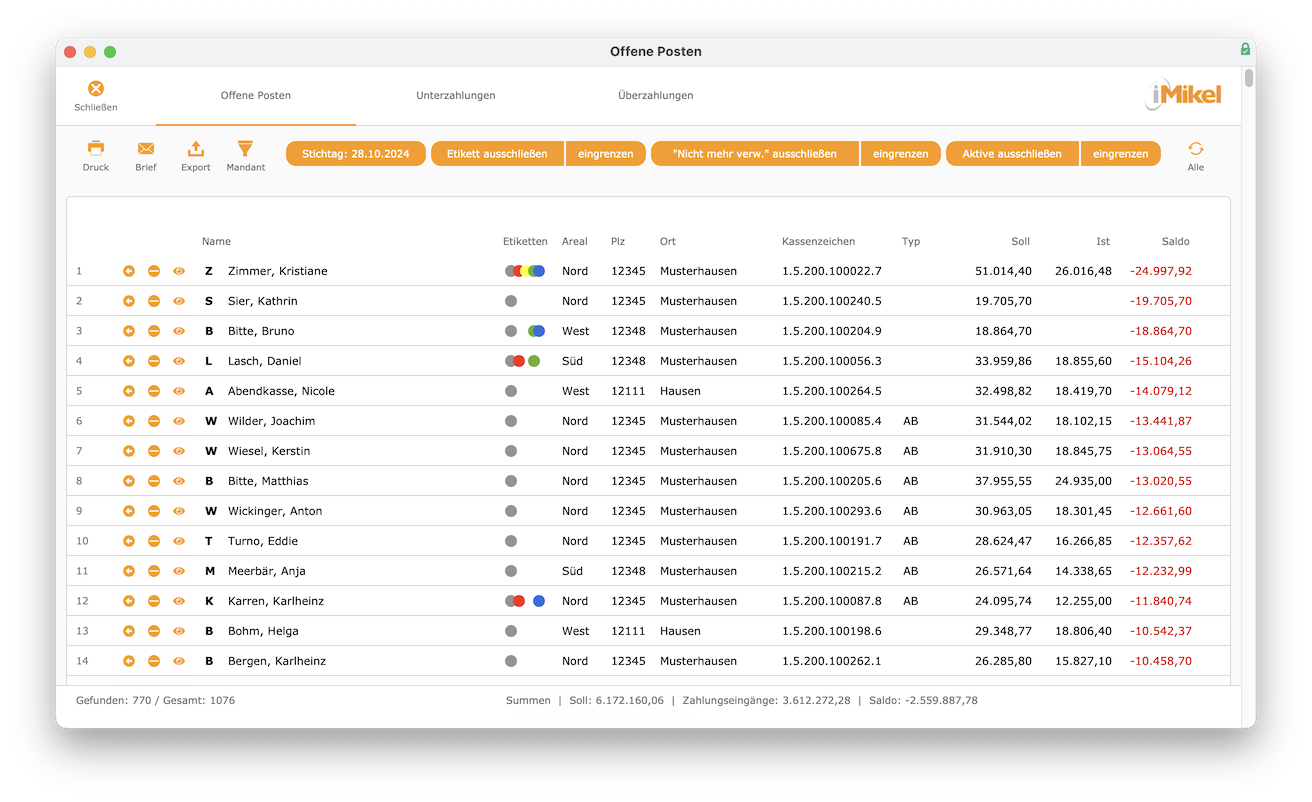Screen dimensions: 1312x802
Task: Click the Aktive ausschließen button
Action: [1012, 154]
